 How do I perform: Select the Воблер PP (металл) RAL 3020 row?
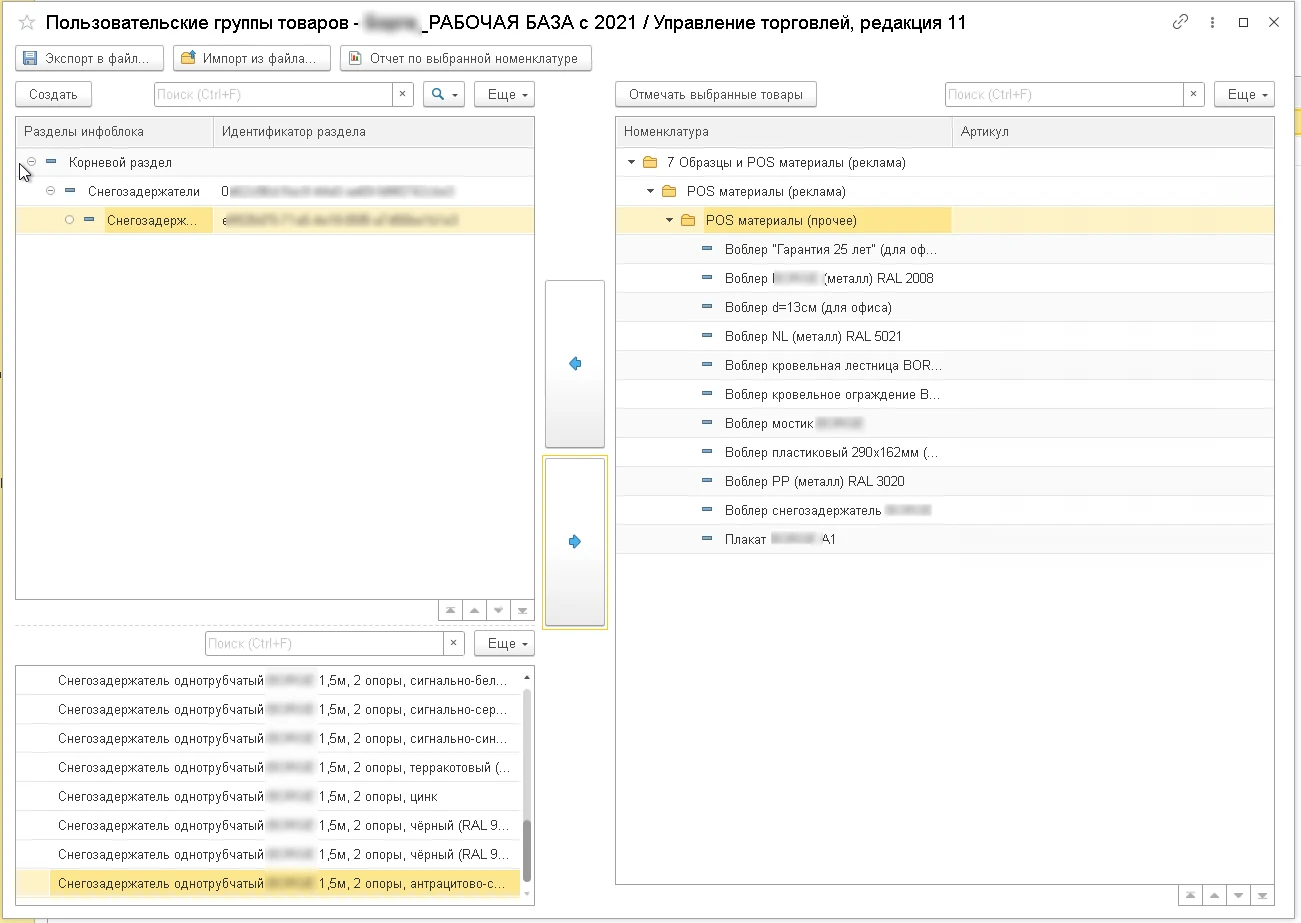coord(945,481)
